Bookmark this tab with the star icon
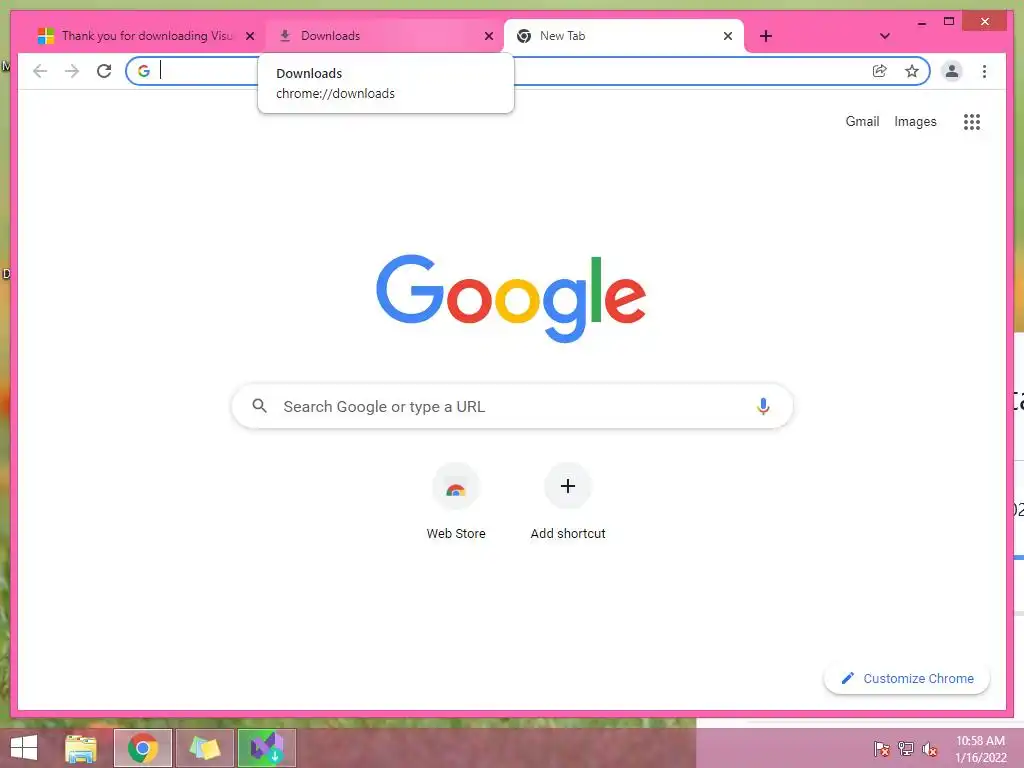 coord(912,71)
